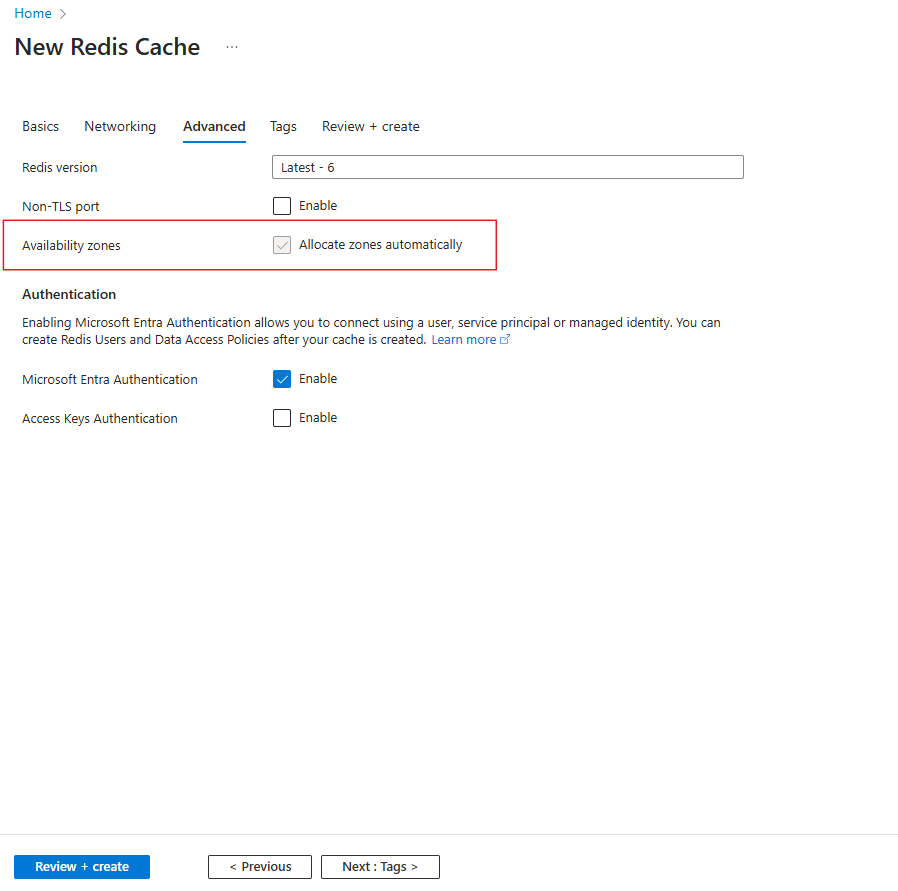
Task: Switch to the Basics tab
Action: (40, 126)
